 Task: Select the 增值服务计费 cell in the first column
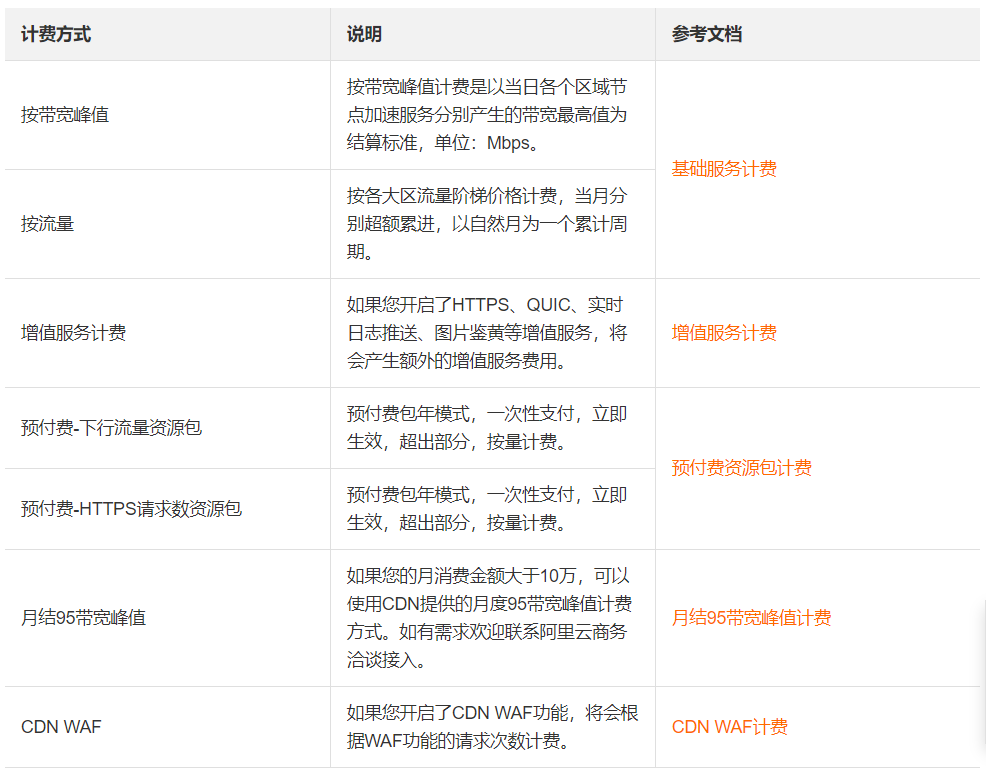coord(73,333)
